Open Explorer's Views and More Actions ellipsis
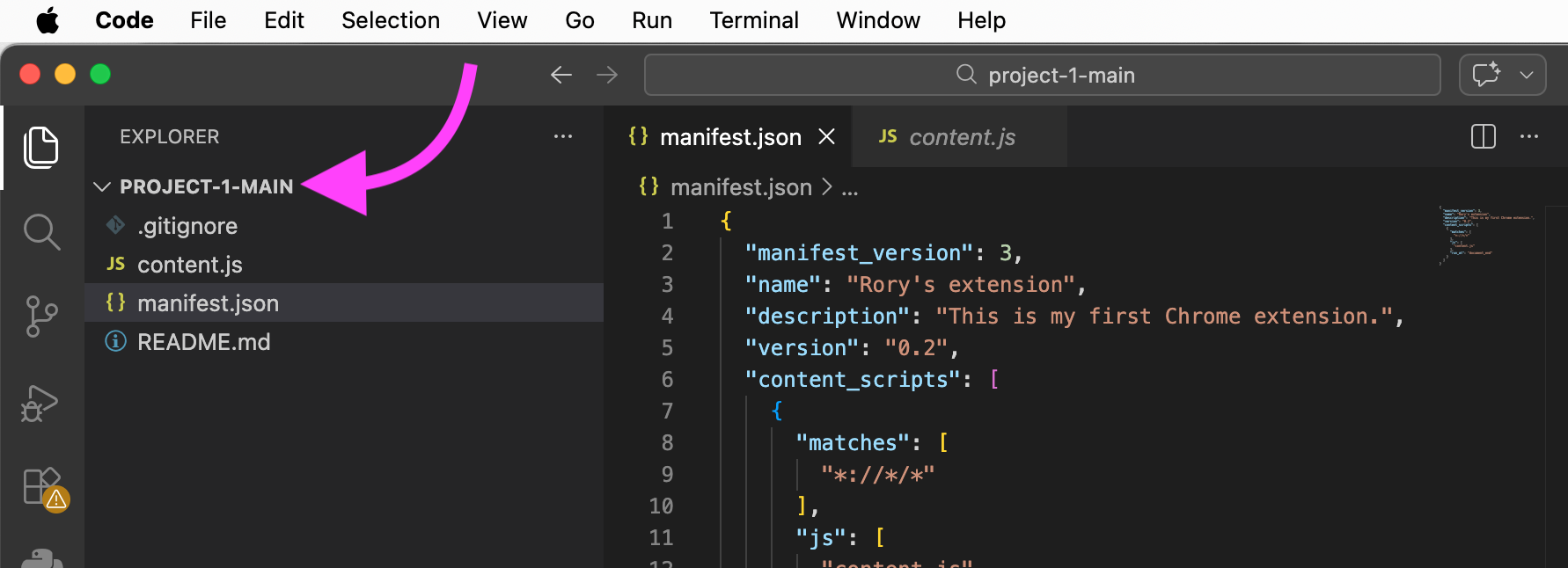This screenshot has height=568, width=1568. pos(563,136)
